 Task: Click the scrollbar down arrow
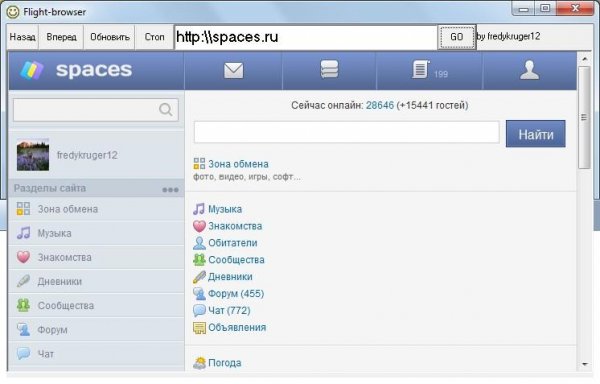584,364
